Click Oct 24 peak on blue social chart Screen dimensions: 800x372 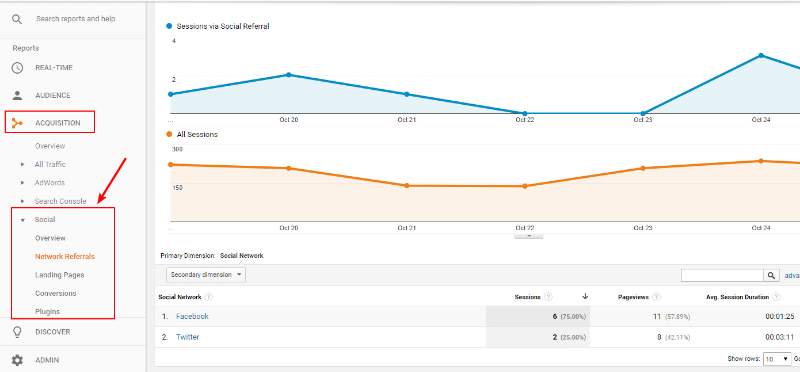pyautogui.click(x=761, y=55)
